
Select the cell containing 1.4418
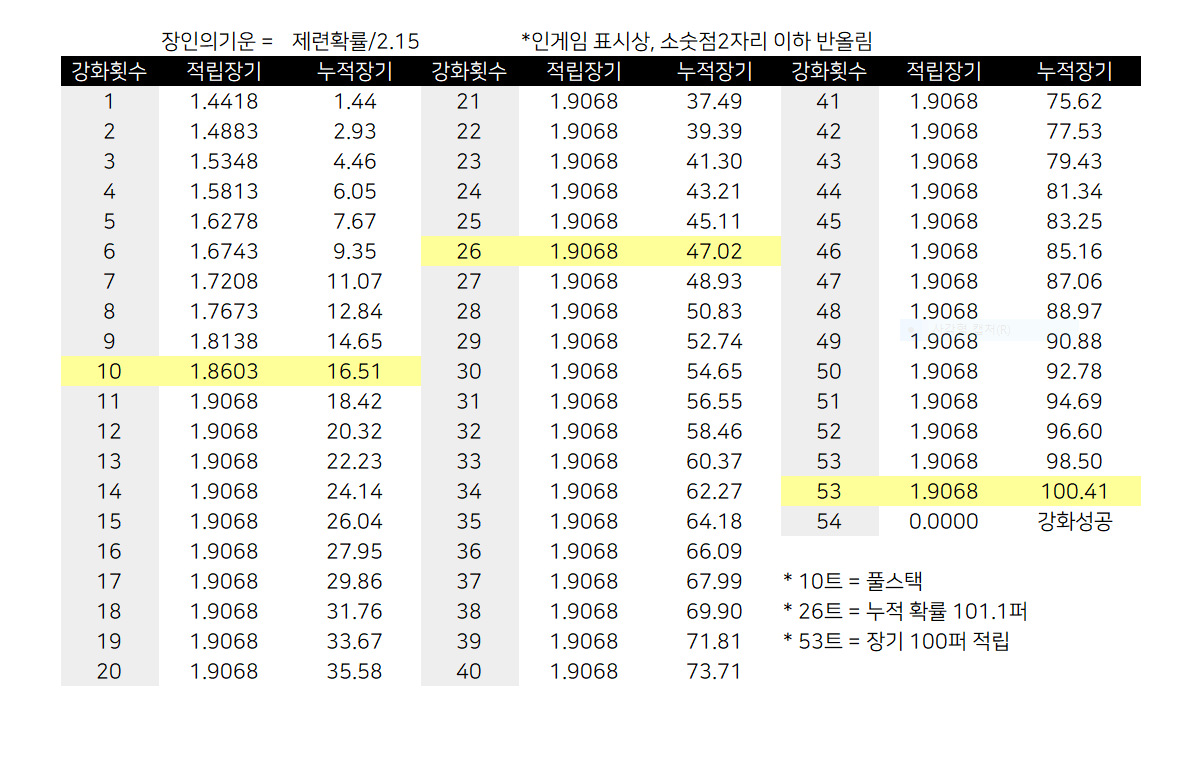tap(224, 101)
